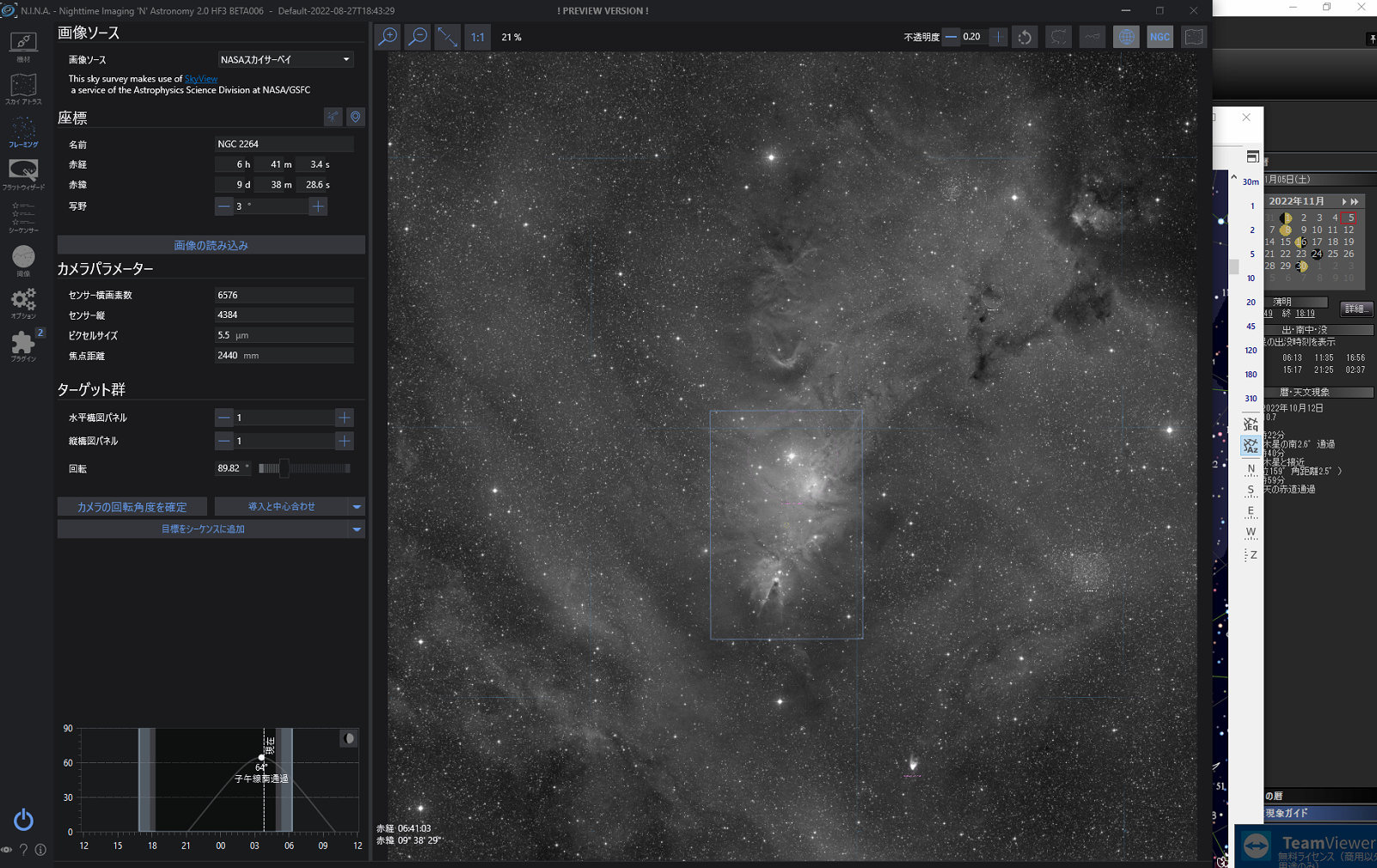This screenshot has width=1377, height=868.
Task: Set zoom to 1:1 scale
Action: [477, 37]
